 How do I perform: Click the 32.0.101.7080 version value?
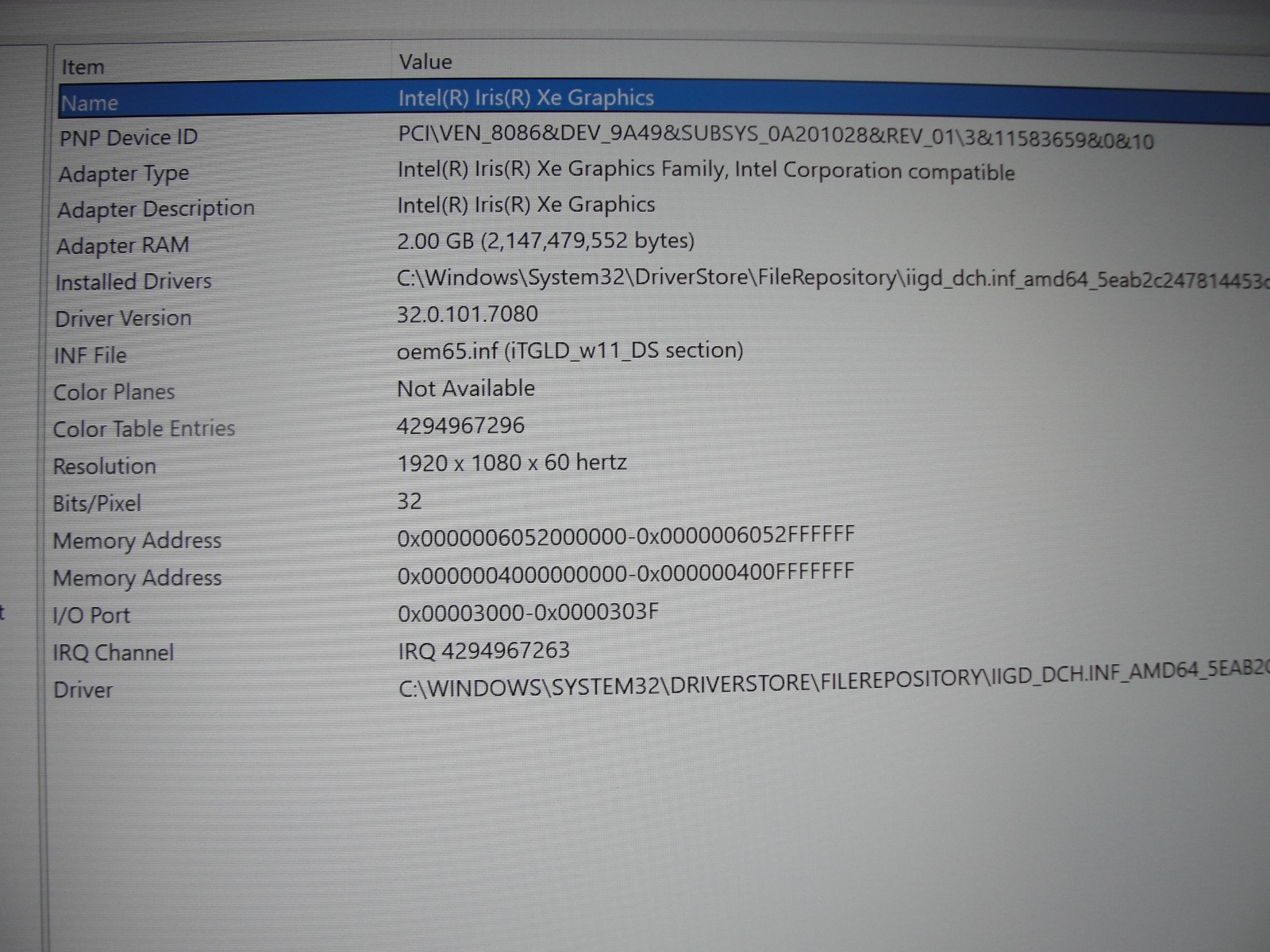click(x=468, y=314)
